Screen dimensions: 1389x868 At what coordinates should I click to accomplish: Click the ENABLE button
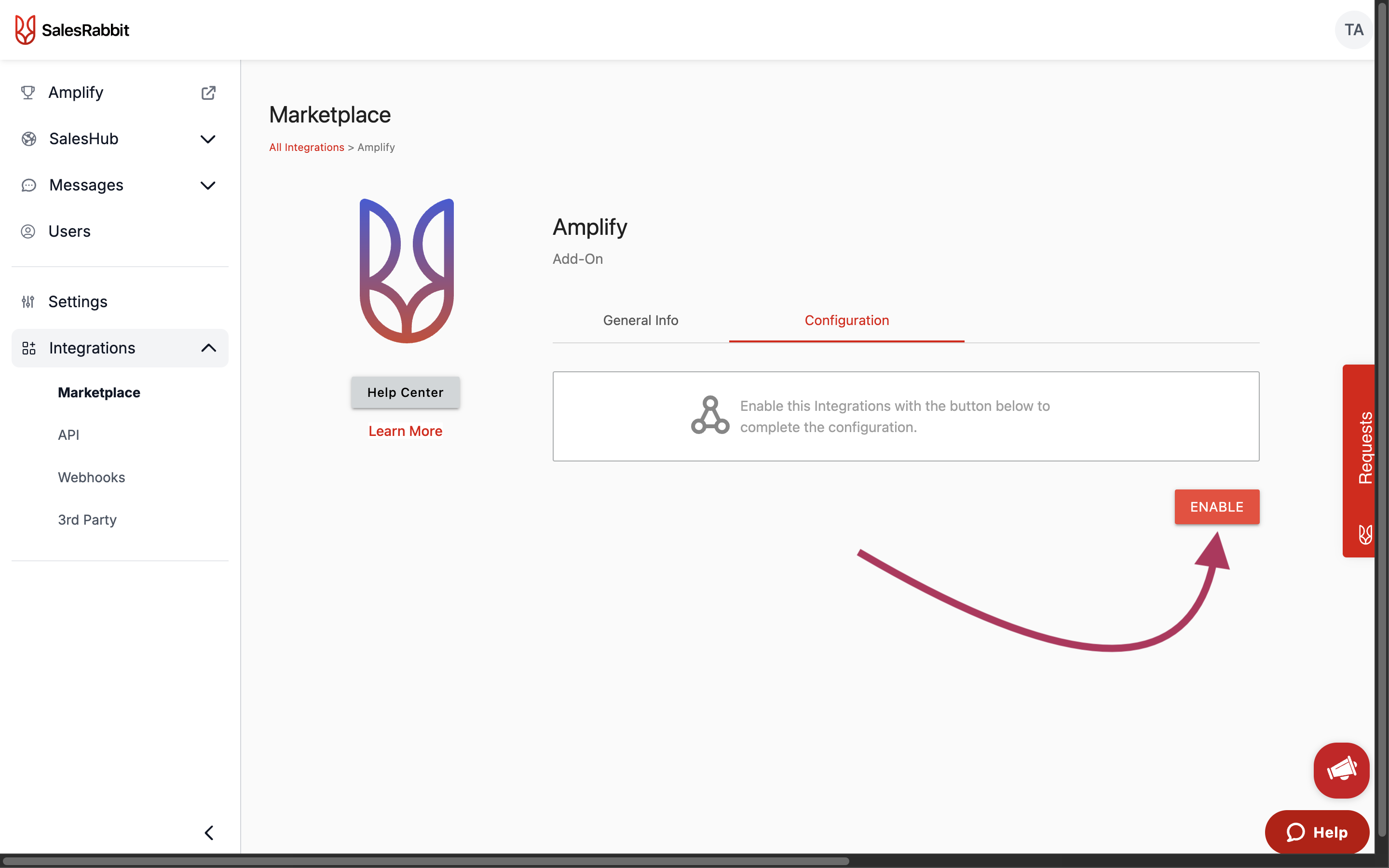[1217, 507]
